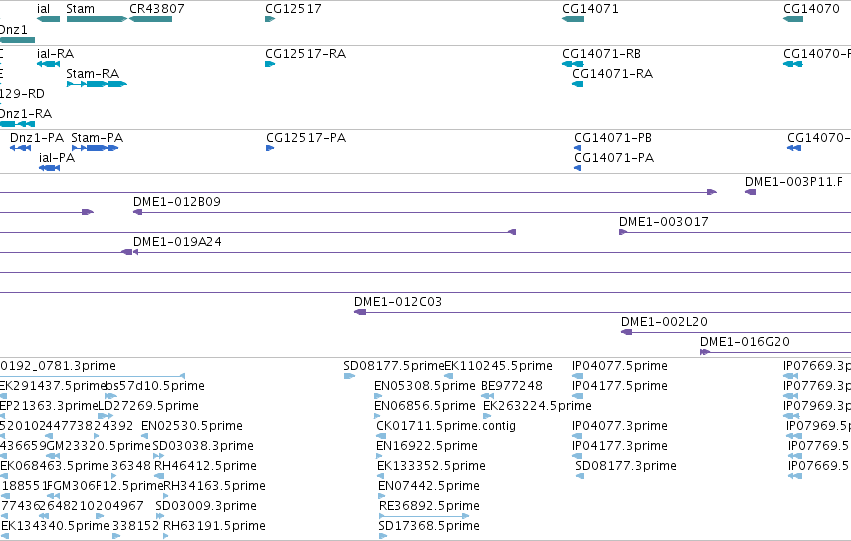Screen dimensions: 851x541
Task: Click the DME1-012B09 clone label
Action: click(x=177, y=202)
